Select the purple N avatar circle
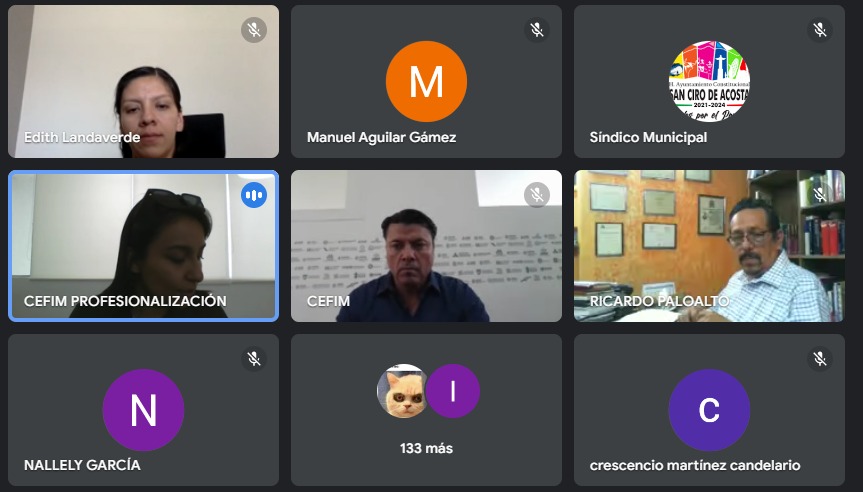This screenshot has height=492, width=863. coord(143,410)
